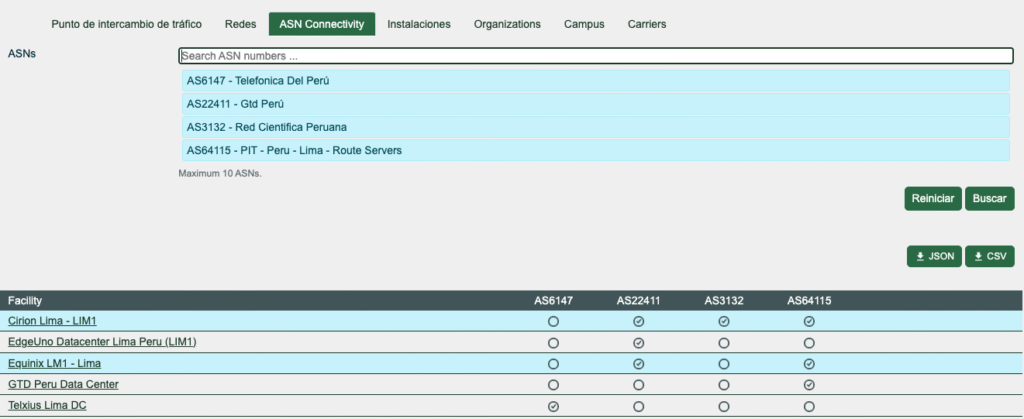Screen dimensions: 1024x419
Task: Click AS64115 check icon for Cirion Lima
Action: [809, 321]
